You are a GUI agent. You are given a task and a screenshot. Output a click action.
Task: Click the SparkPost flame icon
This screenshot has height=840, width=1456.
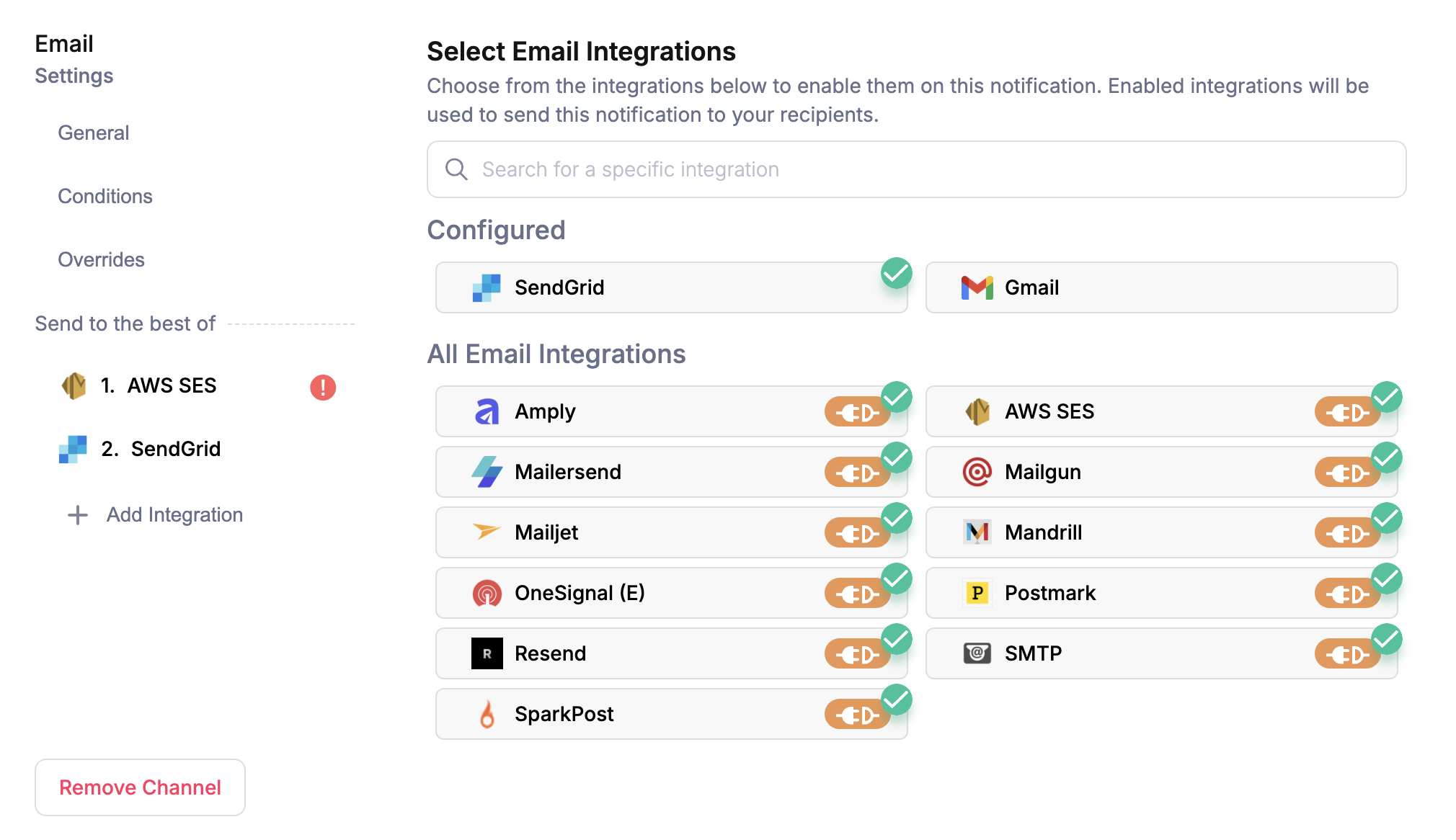[x=488, y=714]
